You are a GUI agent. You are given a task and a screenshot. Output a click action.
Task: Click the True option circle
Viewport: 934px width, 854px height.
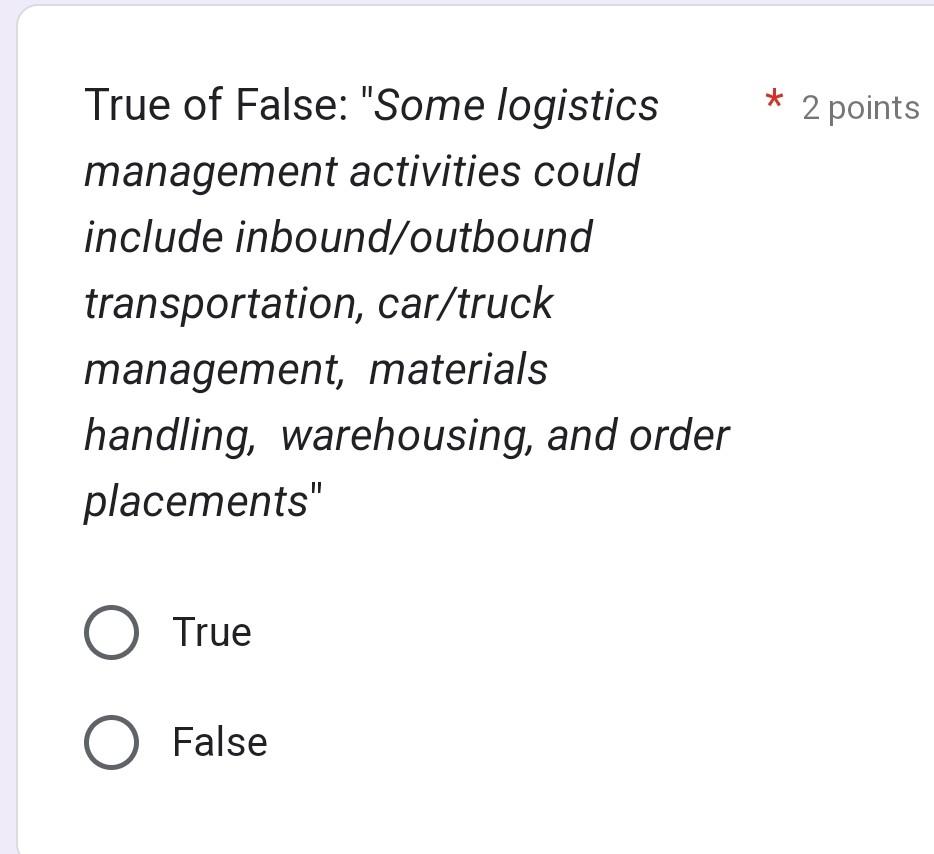tap(111, 631)
